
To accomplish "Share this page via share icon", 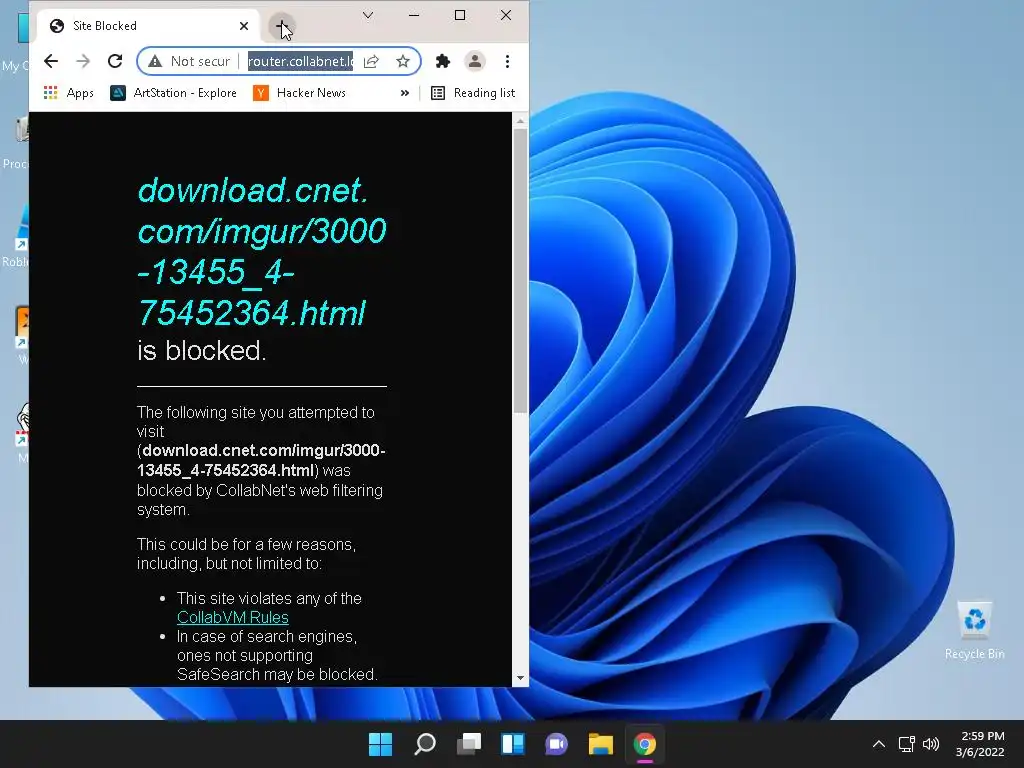I will [x=371, y=61].
